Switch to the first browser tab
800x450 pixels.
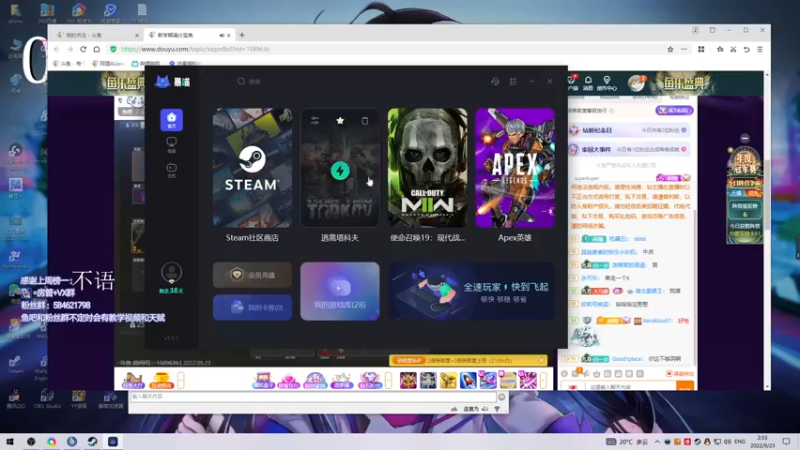[x=97, y=35]
